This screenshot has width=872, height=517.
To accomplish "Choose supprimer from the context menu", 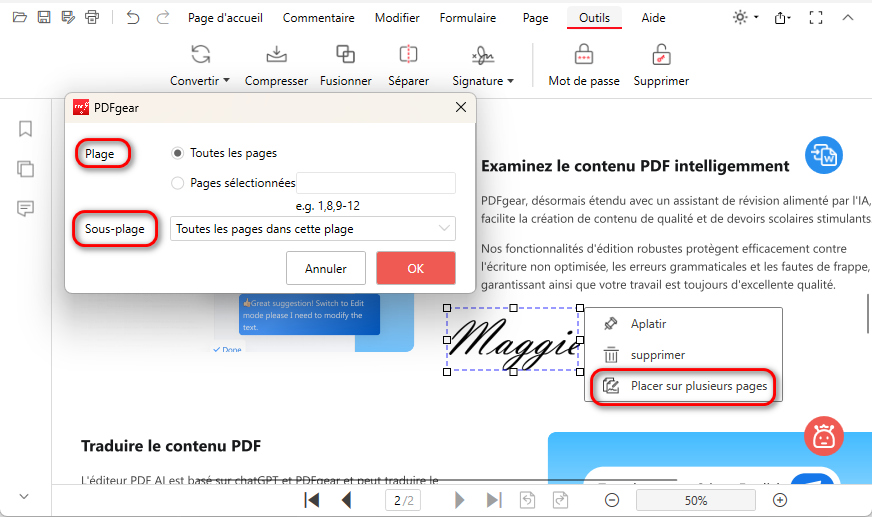I will coord(683,355).
